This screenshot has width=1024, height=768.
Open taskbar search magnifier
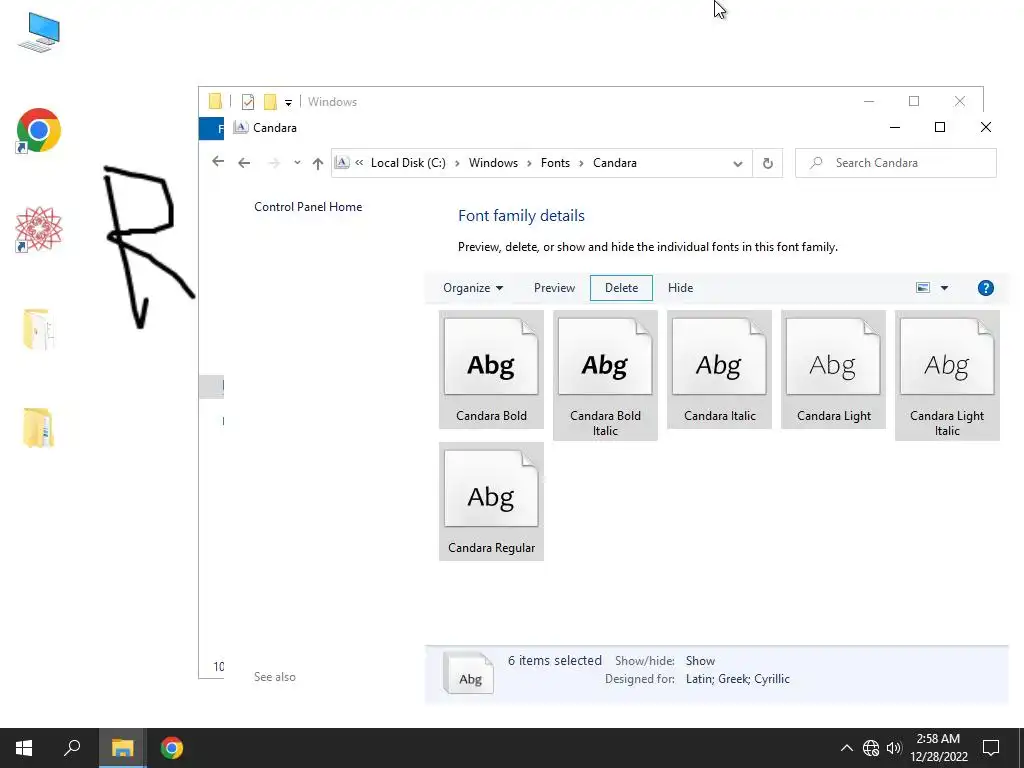click(x=72, y=748)
